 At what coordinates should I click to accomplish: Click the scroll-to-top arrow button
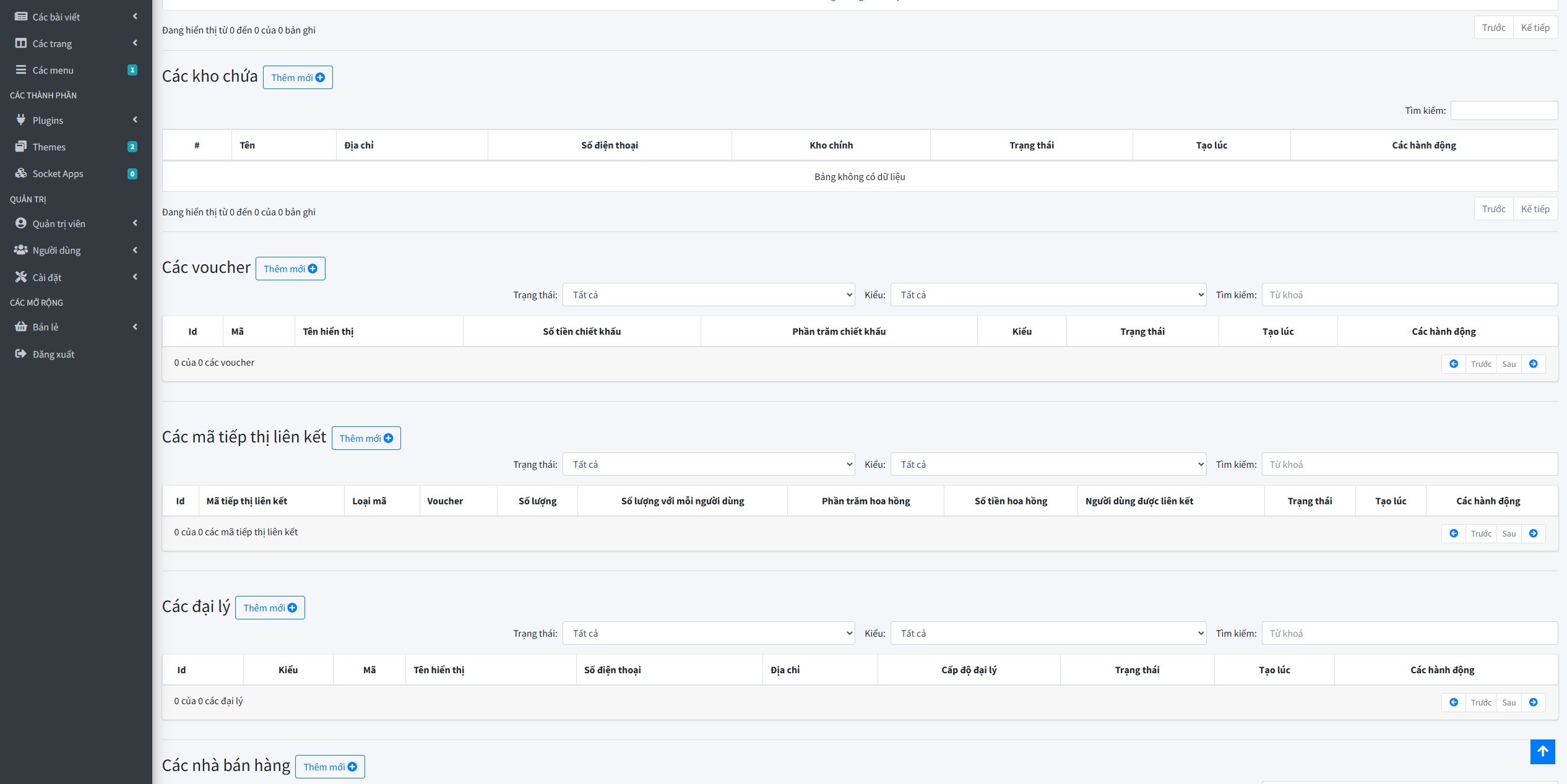tap(1542, 751)
